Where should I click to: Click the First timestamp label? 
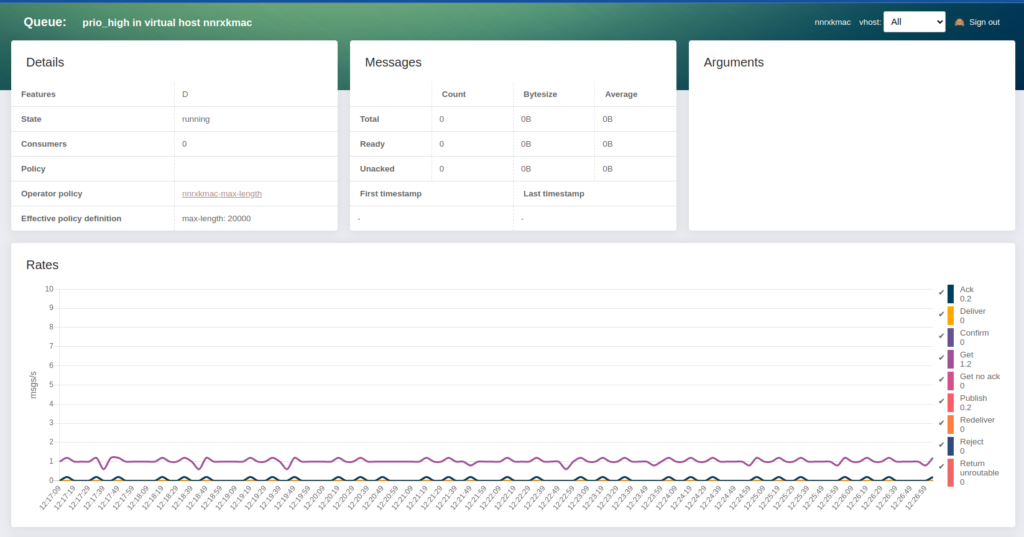[x=391, y=193]
